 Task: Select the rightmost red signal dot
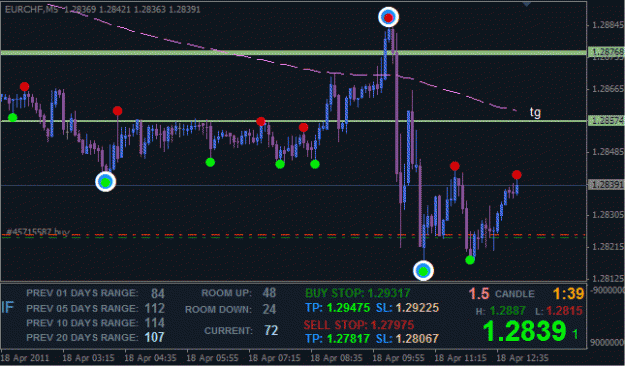[x=517, y=175]
